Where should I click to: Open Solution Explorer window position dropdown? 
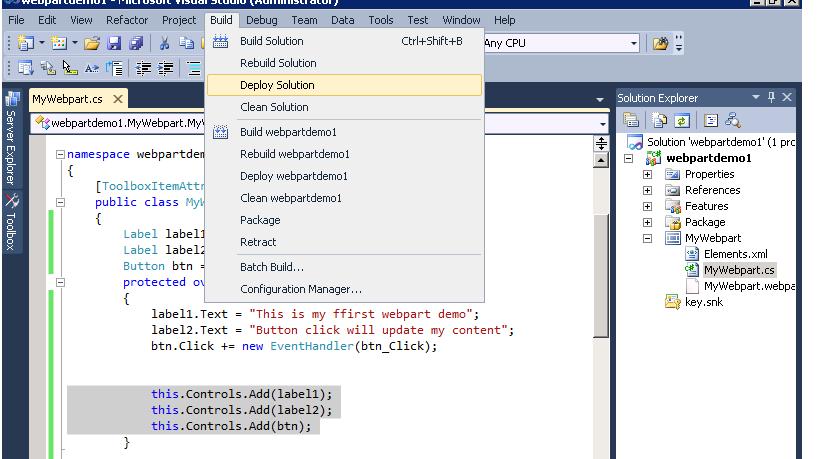tap(756, 97)
